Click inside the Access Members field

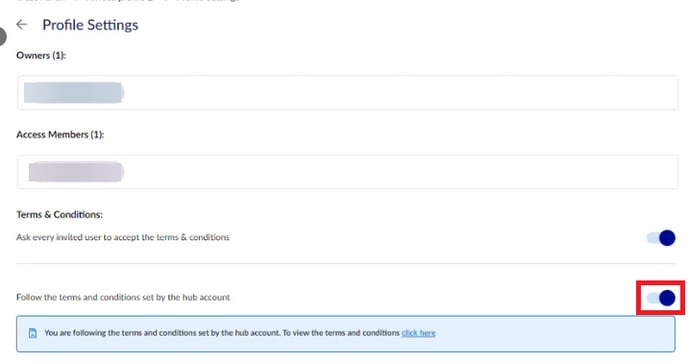pyautogui.click(x=348, y=171)
